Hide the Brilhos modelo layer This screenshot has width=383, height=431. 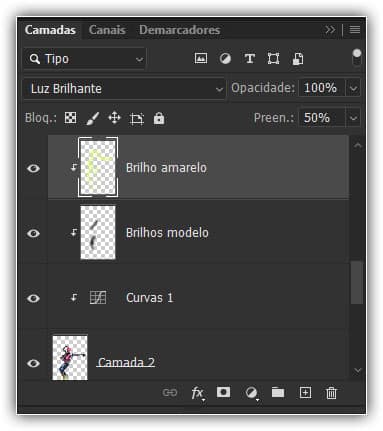point(33,233)
